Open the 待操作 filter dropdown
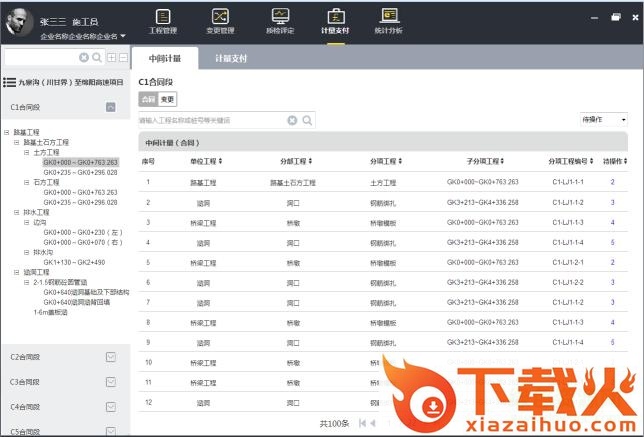644x437 pixels. (x=604, y=119)
